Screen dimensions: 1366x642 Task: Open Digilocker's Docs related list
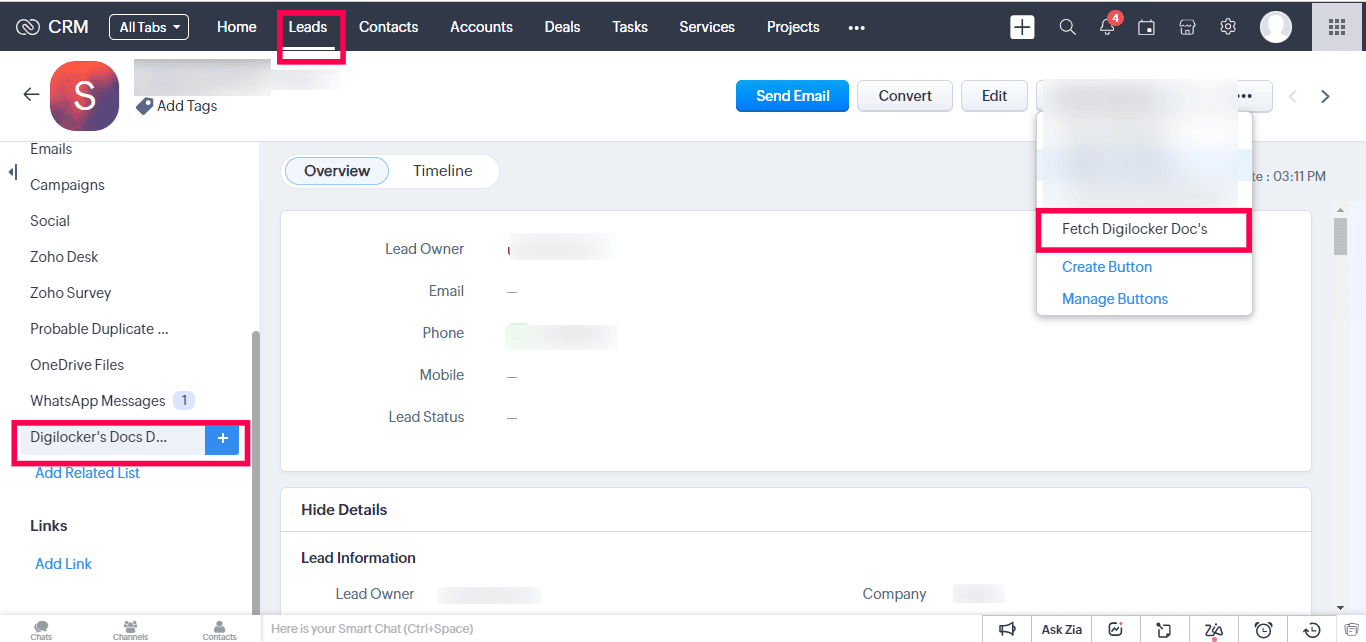(98, 437)
